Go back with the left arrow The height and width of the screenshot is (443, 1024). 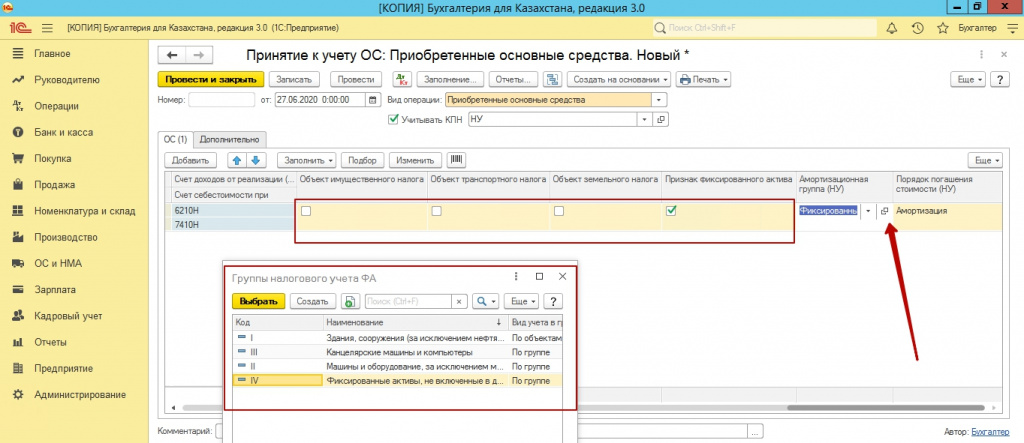tap(173, 55)
